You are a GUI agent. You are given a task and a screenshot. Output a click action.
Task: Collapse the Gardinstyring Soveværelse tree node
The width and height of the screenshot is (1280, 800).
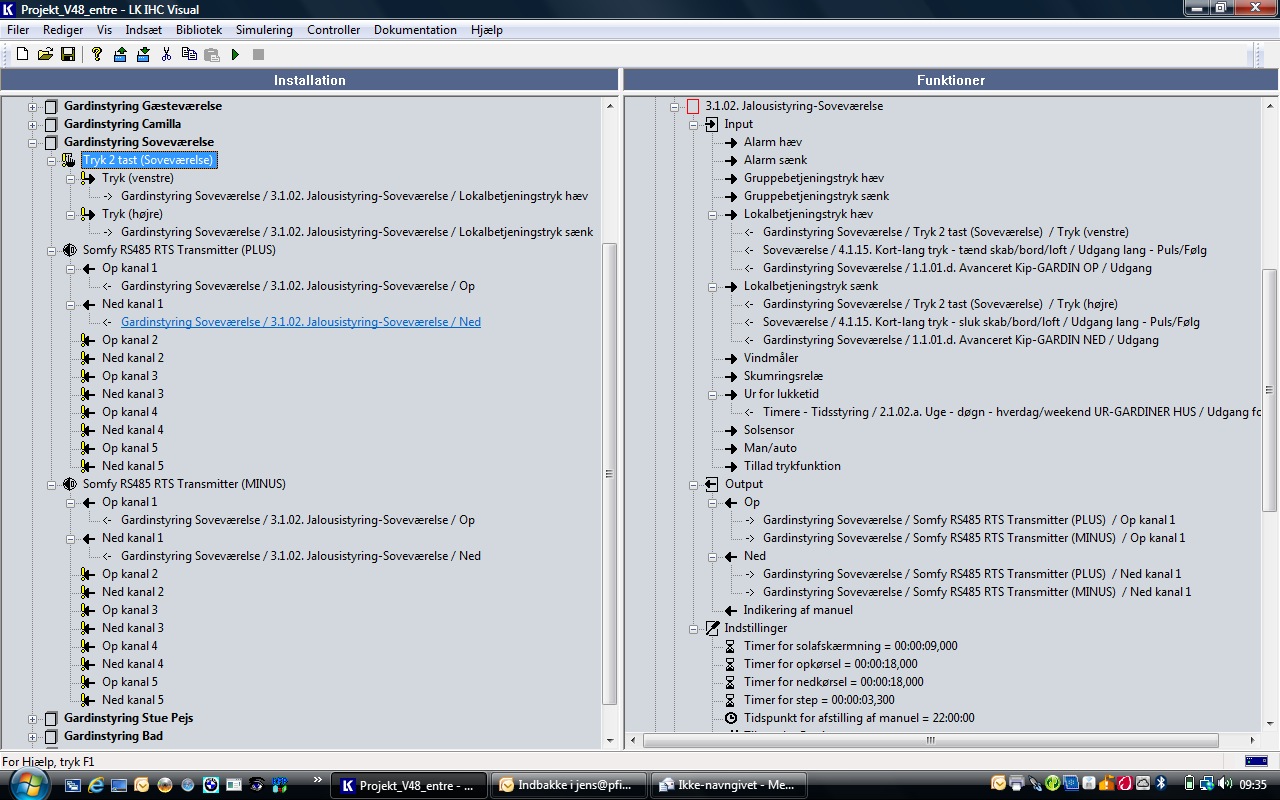(32, 142)
